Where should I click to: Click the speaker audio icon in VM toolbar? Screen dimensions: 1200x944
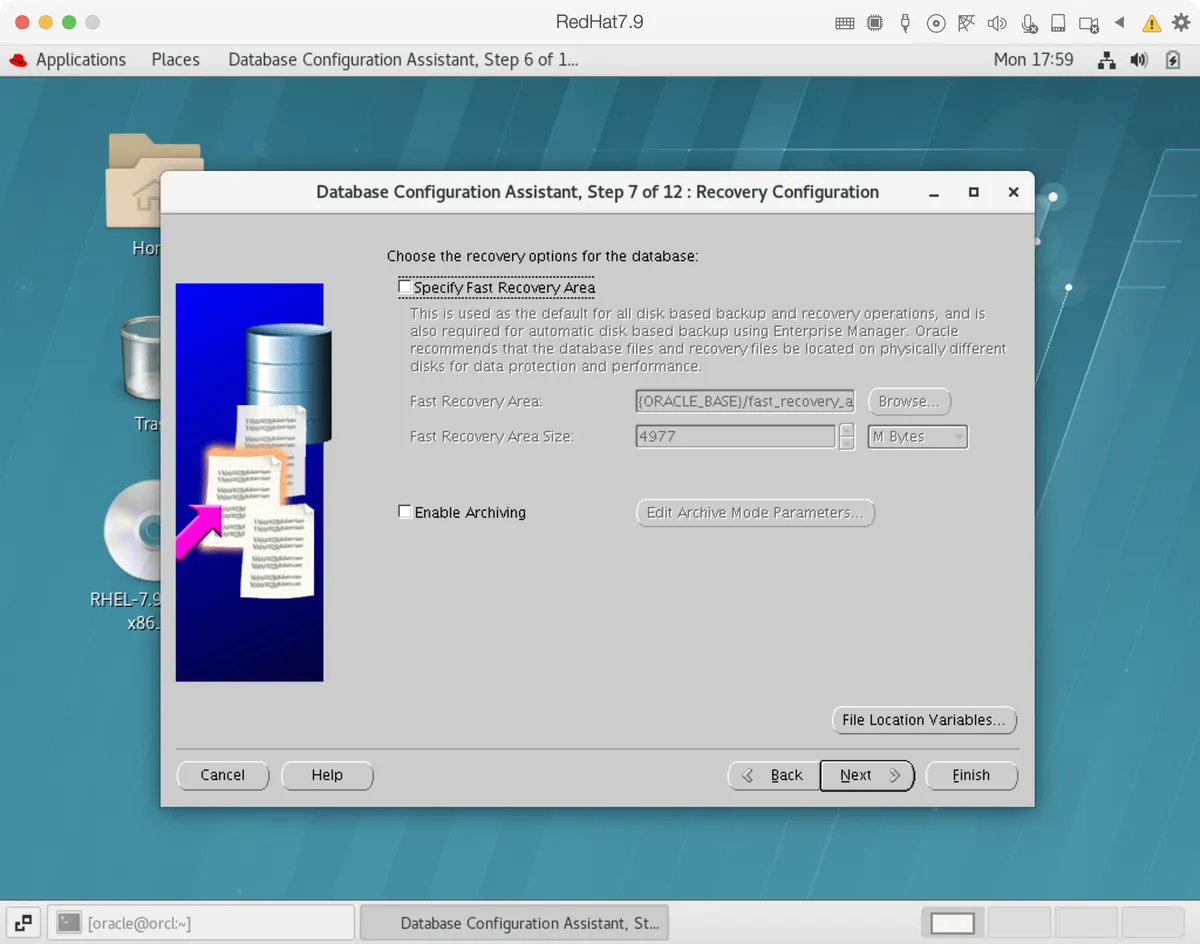(996, 22)
